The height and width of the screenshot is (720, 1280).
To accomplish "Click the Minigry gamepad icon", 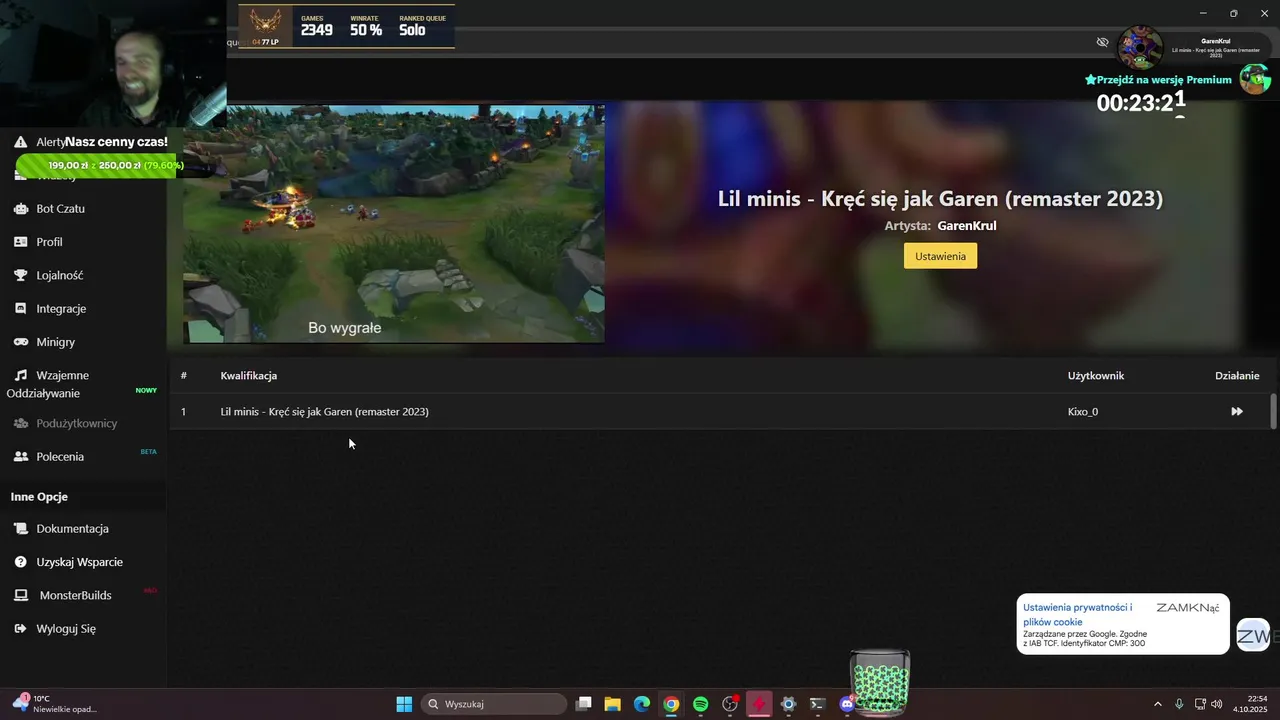I will point(20,342).
